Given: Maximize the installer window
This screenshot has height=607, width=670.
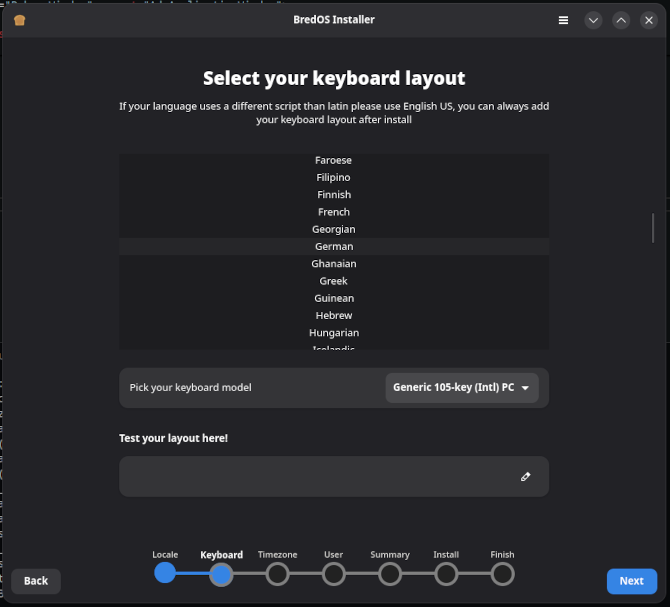Looking at the screenshot, I should (x=621, y=20).
